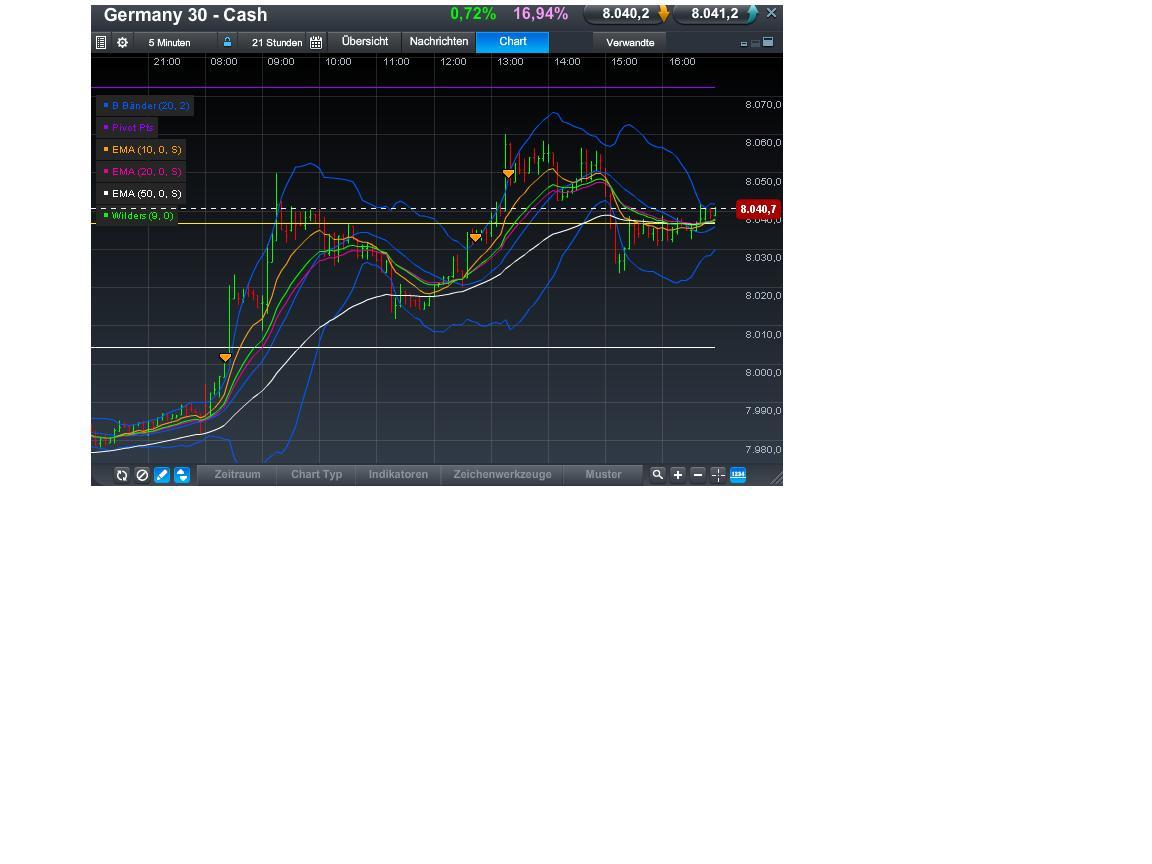Select the Chart tab
This screenshot has height=864, width=1152.
(x=513, y=42)
